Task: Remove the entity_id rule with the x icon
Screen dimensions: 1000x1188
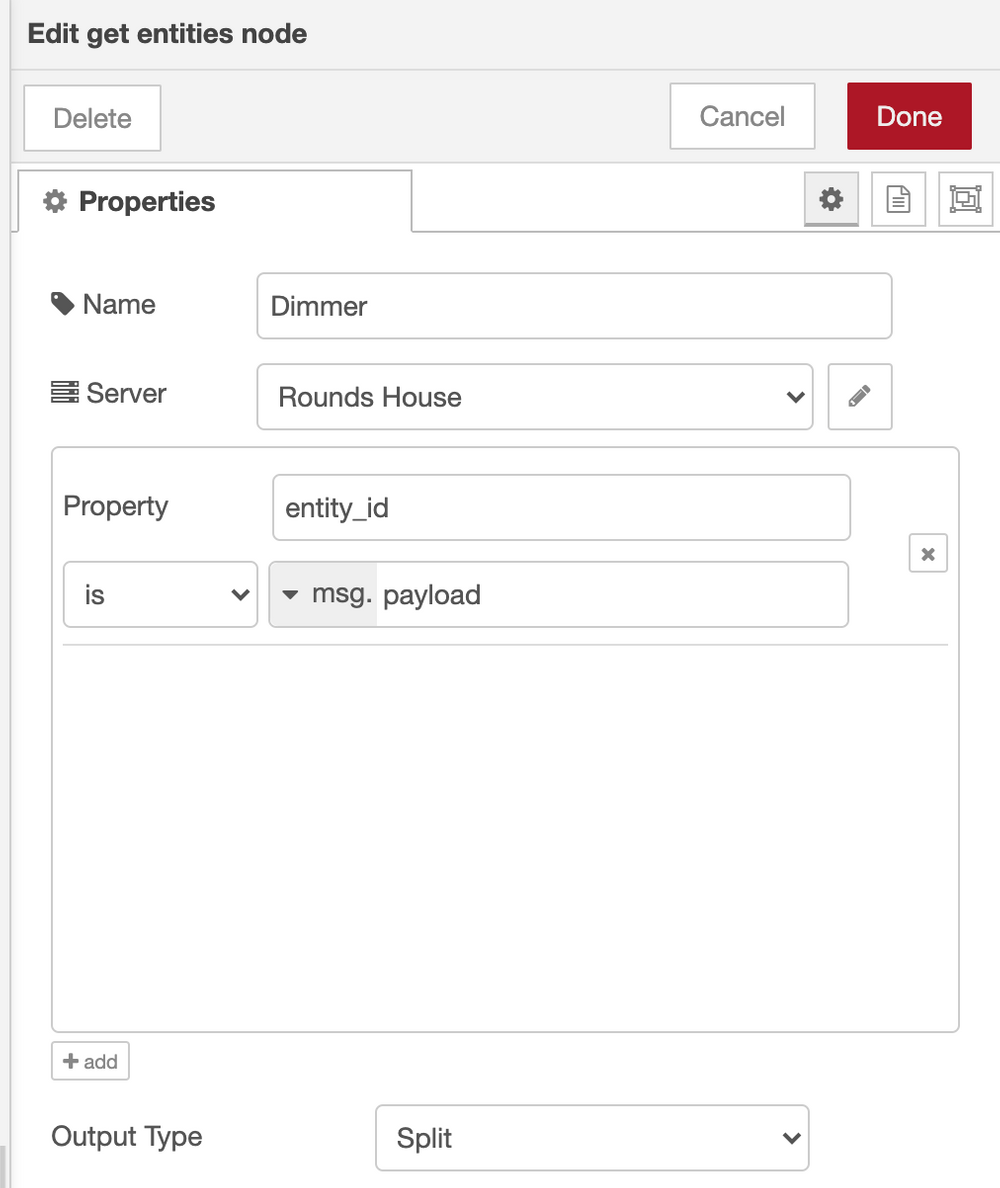Action: tap(927, 554)
